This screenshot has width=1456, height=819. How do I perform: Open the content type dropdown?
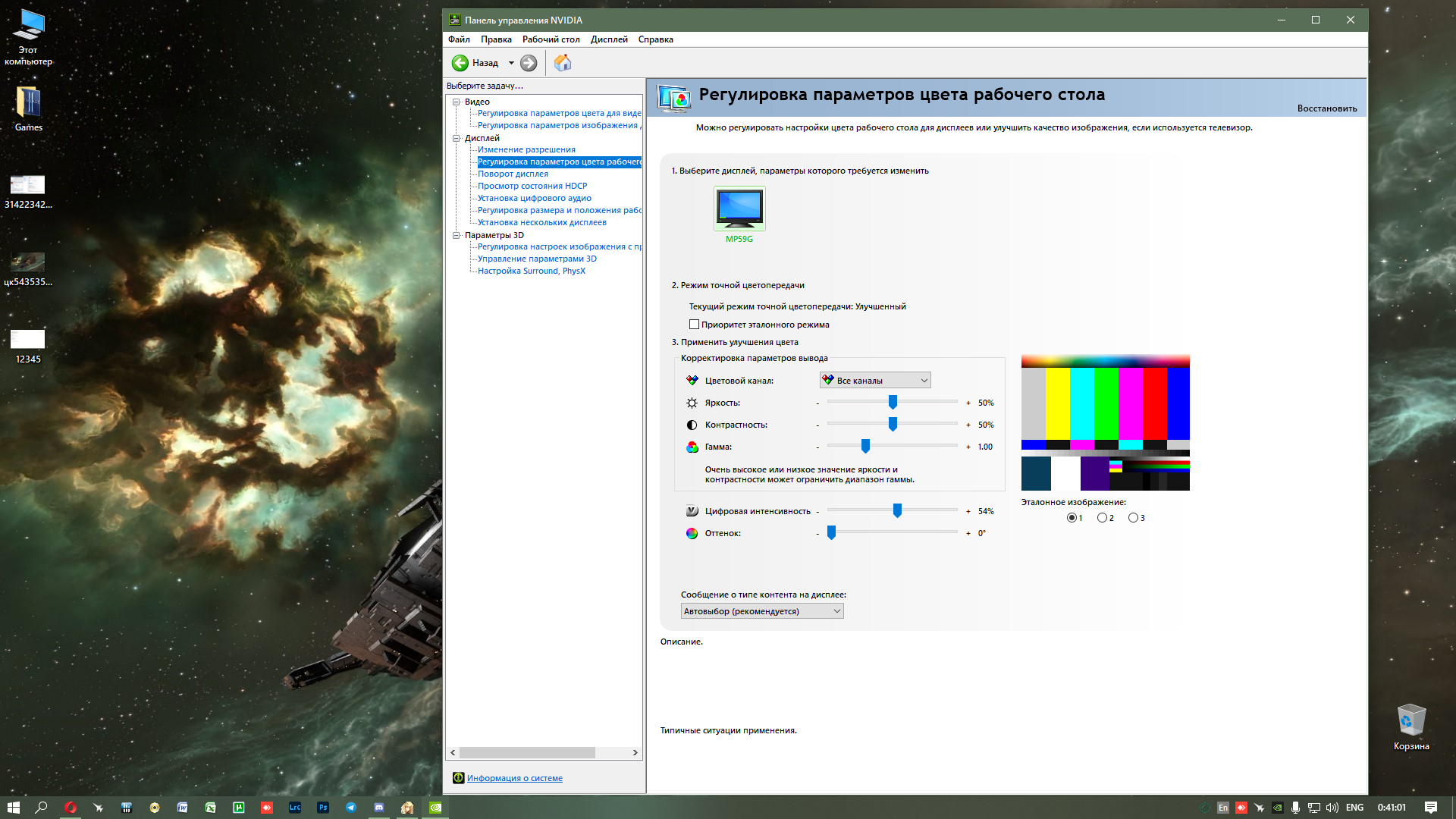point(762,611)
